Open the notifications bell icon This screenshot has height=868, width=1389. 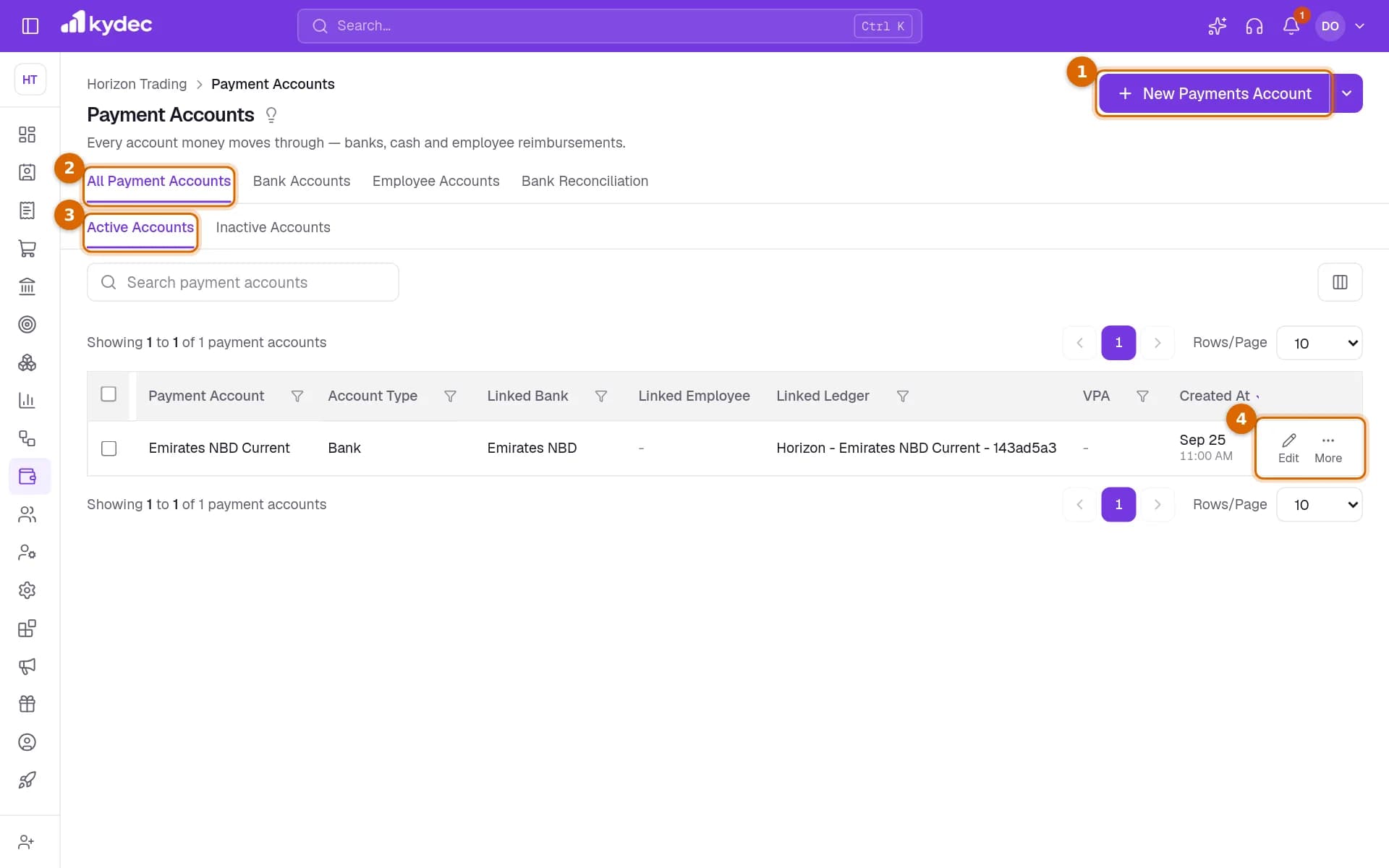point(1291,26)
